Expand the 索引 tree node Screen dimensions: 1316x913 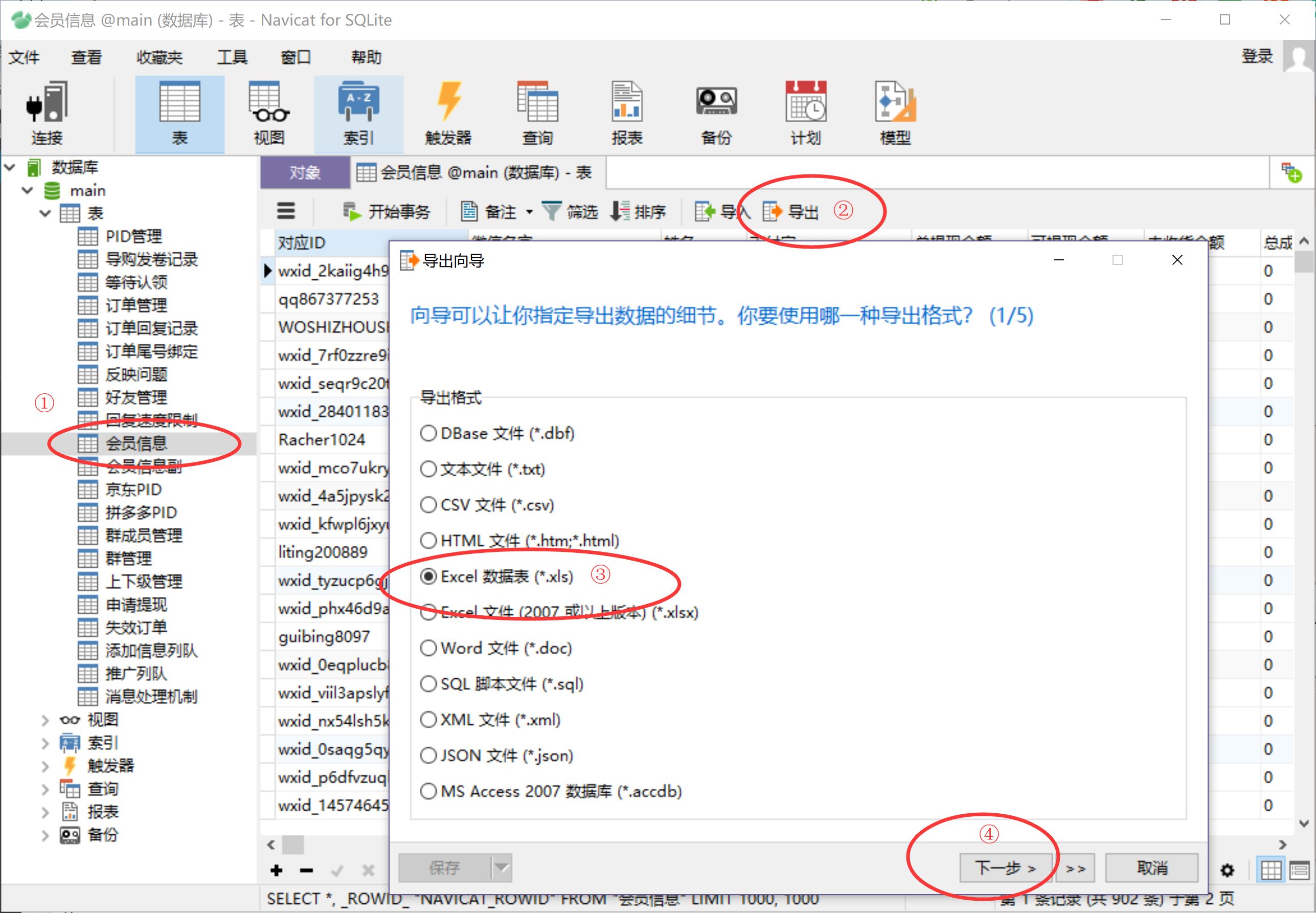[x=45, y=743]
